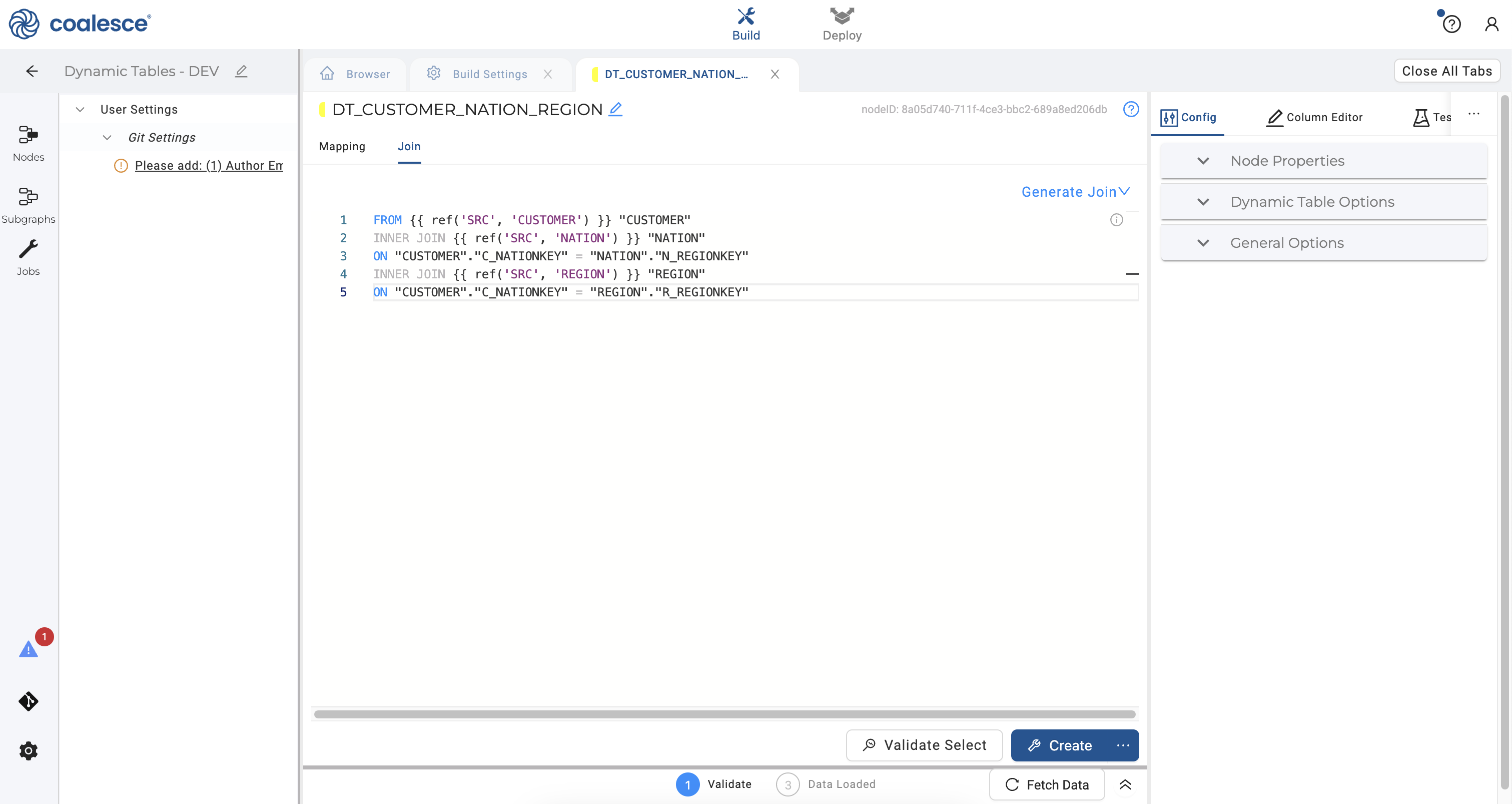Open the settings gear in sidebar
The height and width of the screenshot is (804, 1512).
click(28, 750)
